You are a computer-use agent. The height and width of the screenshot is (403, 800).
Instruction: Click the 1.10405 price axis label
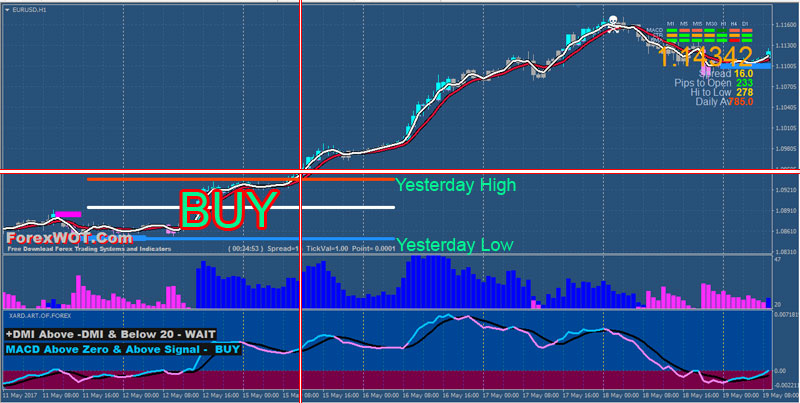[786, 108]
